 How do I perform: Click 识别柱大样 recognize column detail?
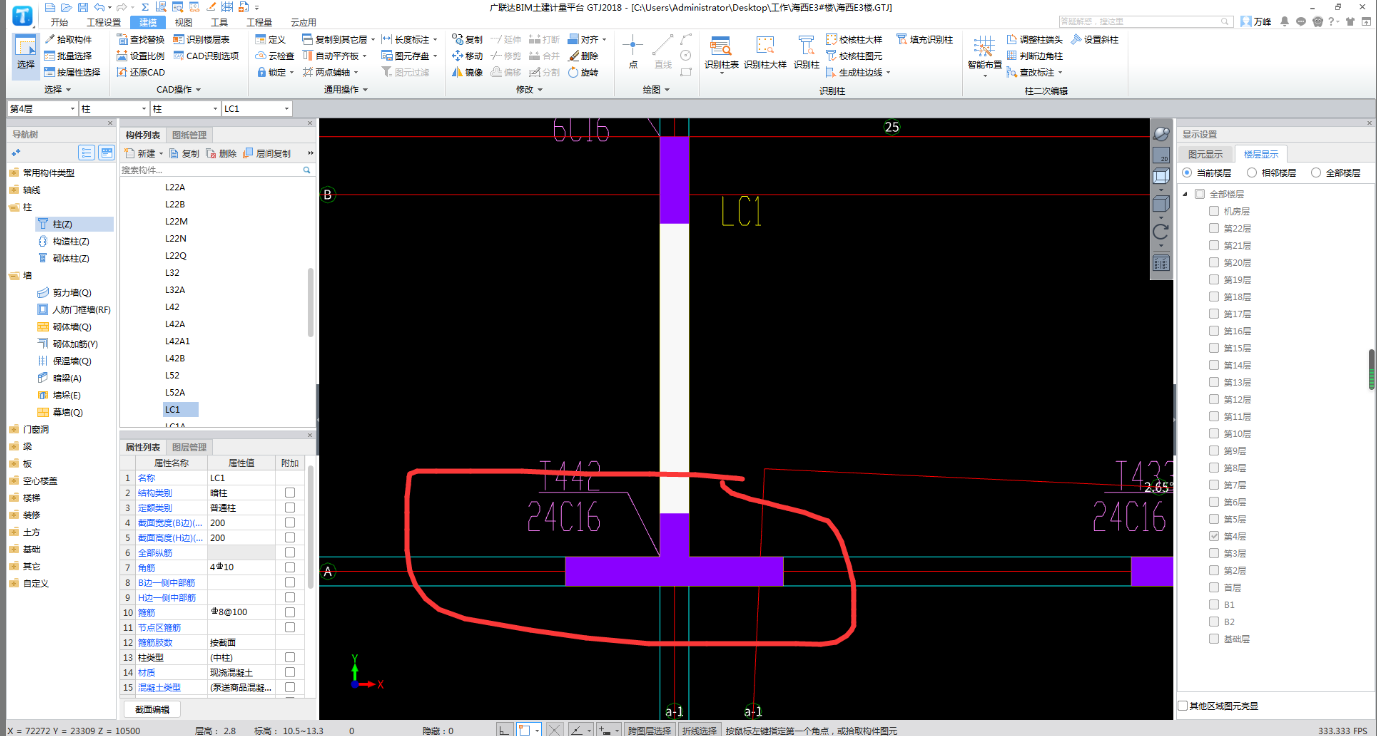pos(765,52)
